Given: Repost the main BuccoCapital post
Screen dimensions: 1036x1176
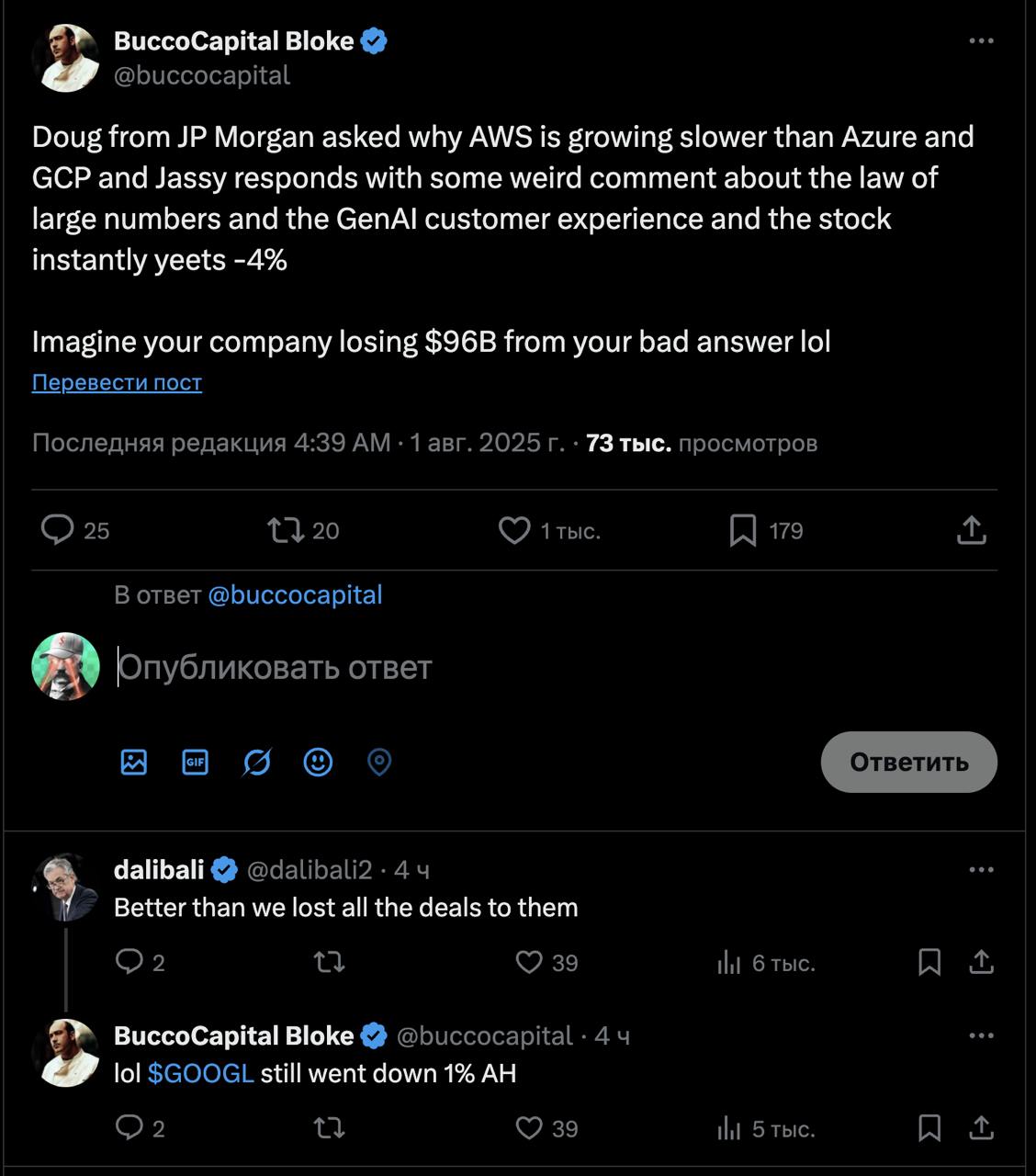Looking at the screenshot, I should click(286, 530).
